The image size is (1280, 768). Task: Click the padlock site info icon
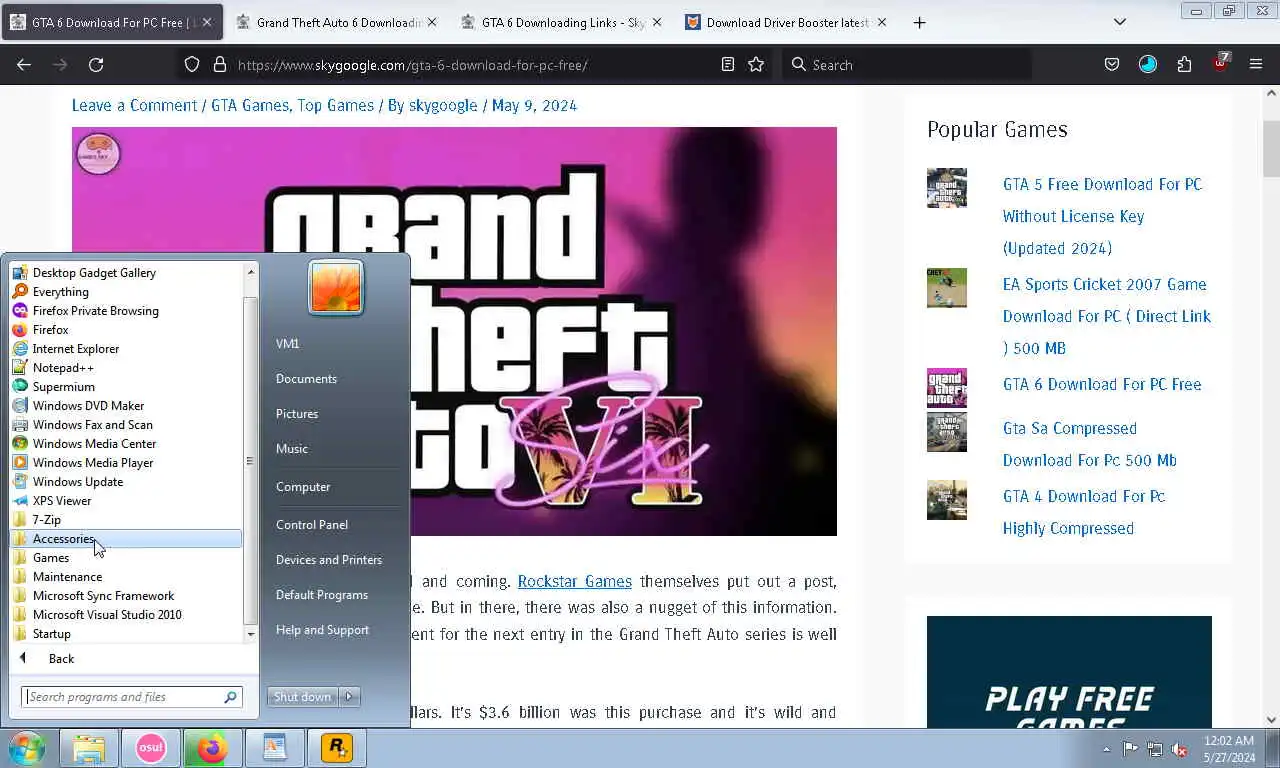220,65
